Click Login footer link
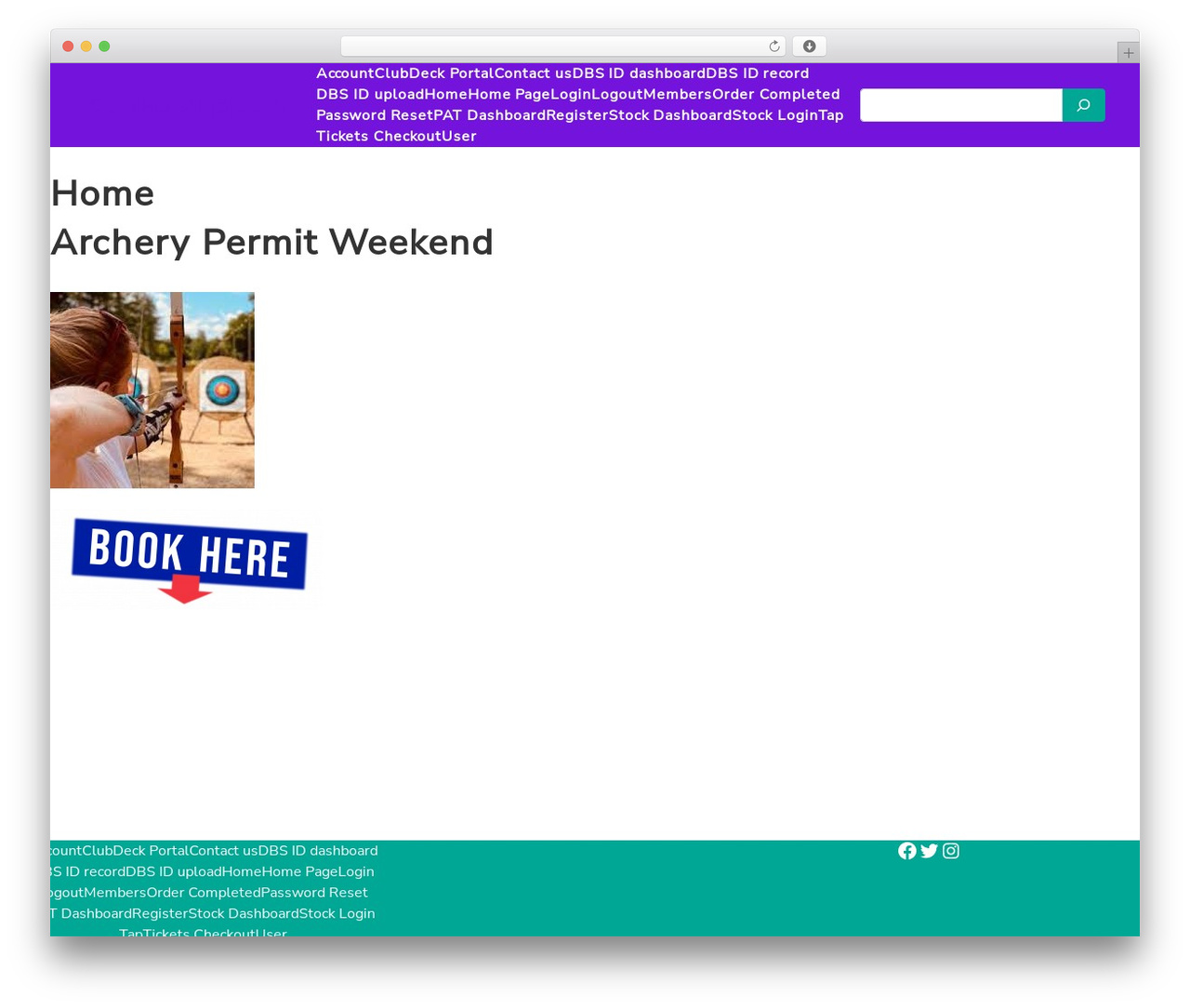1190x1008 pixels. point(356,871)
